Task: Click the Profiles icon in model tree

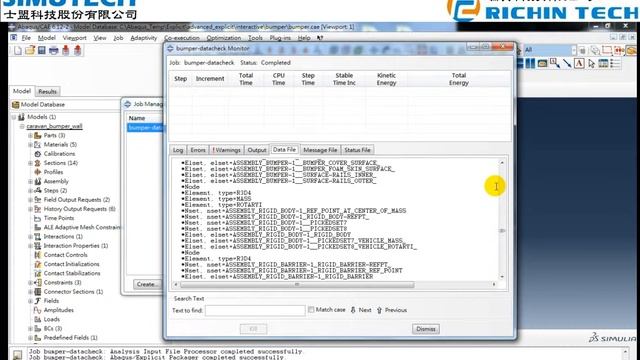Action: click(x=38, y=172)
